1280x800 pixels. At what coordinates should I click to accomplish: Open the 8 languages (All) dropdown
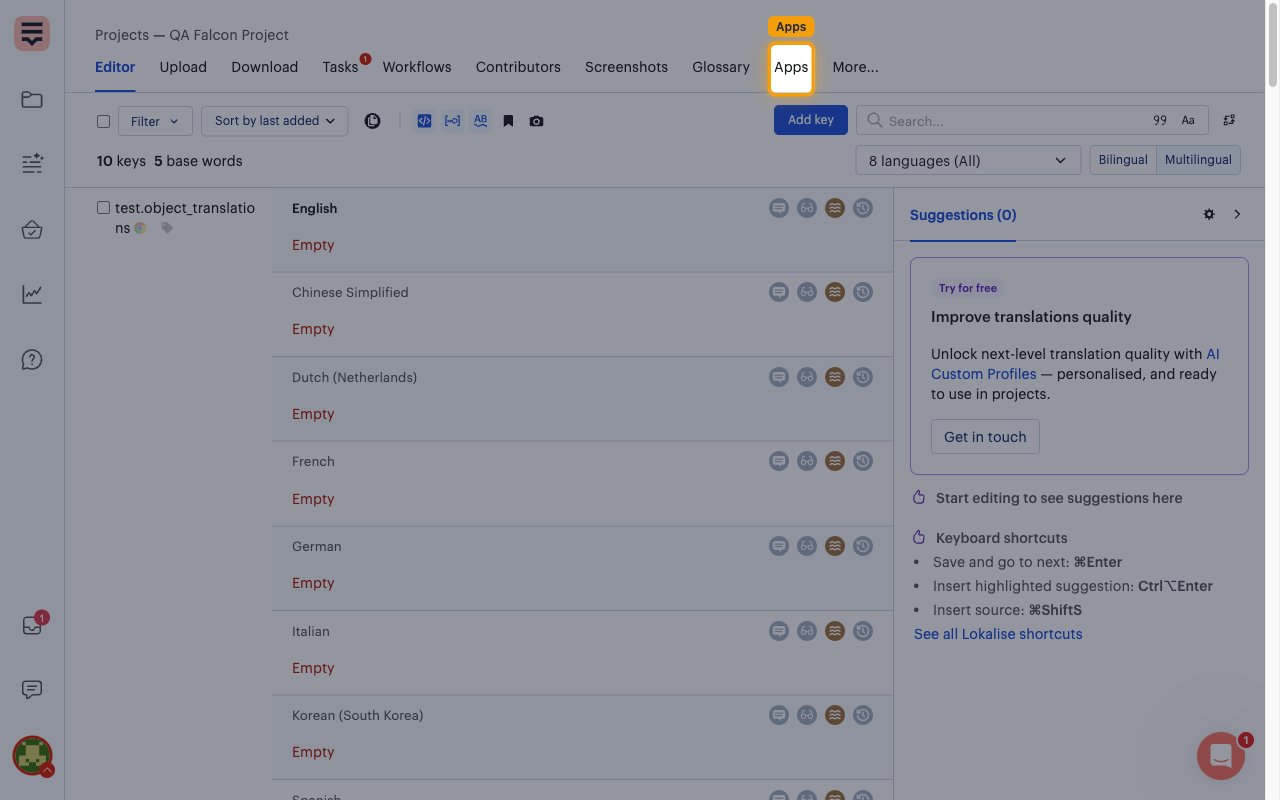968,160
